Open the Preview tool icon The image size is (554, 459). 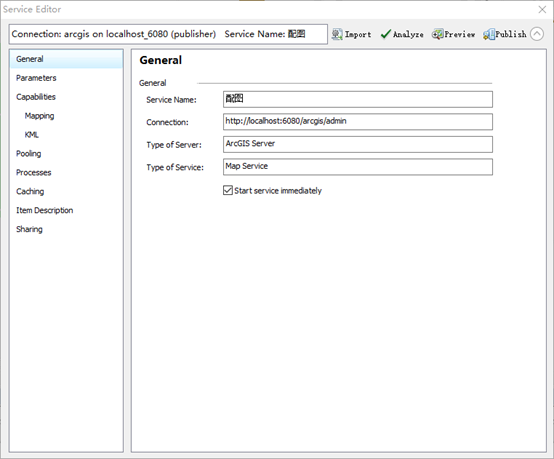[437, 34]
